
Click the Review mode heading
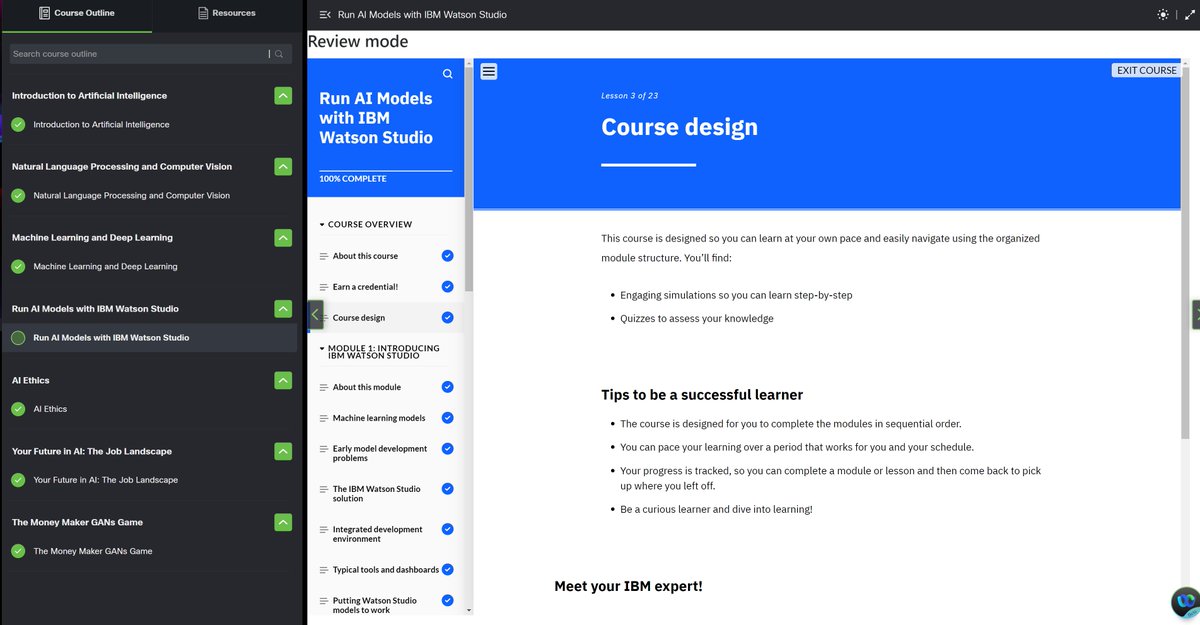358,42
